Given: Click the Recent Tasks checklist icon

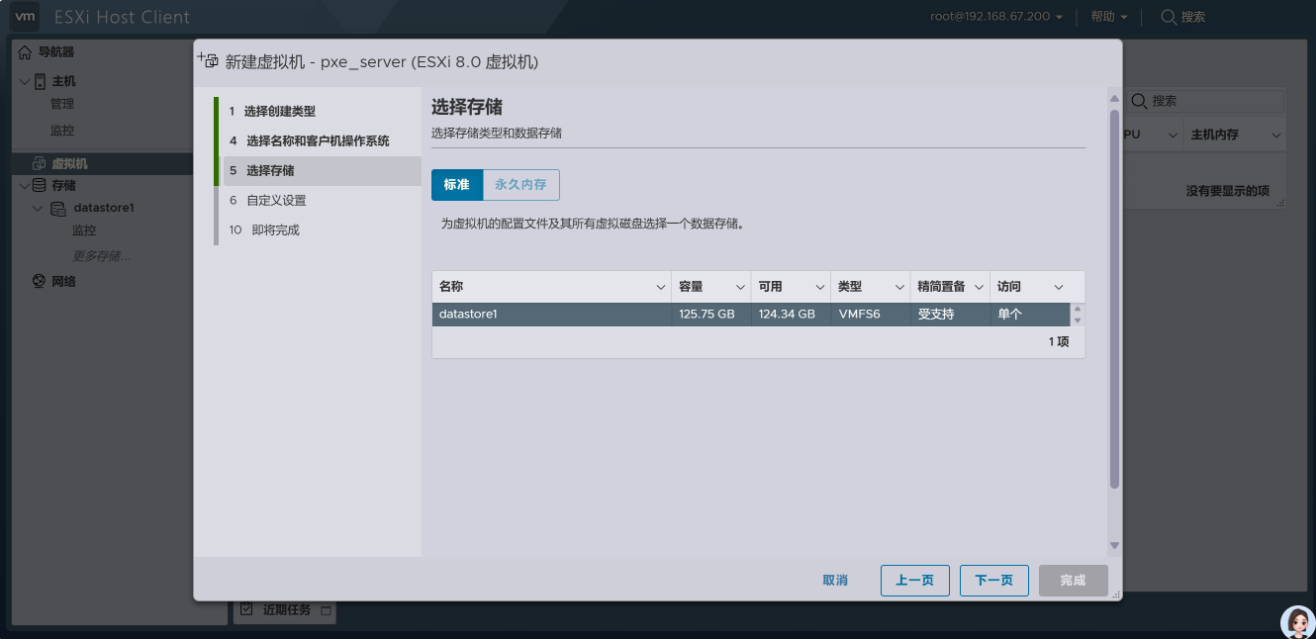Looking at the screenshot, I should [x=246, y=608].
